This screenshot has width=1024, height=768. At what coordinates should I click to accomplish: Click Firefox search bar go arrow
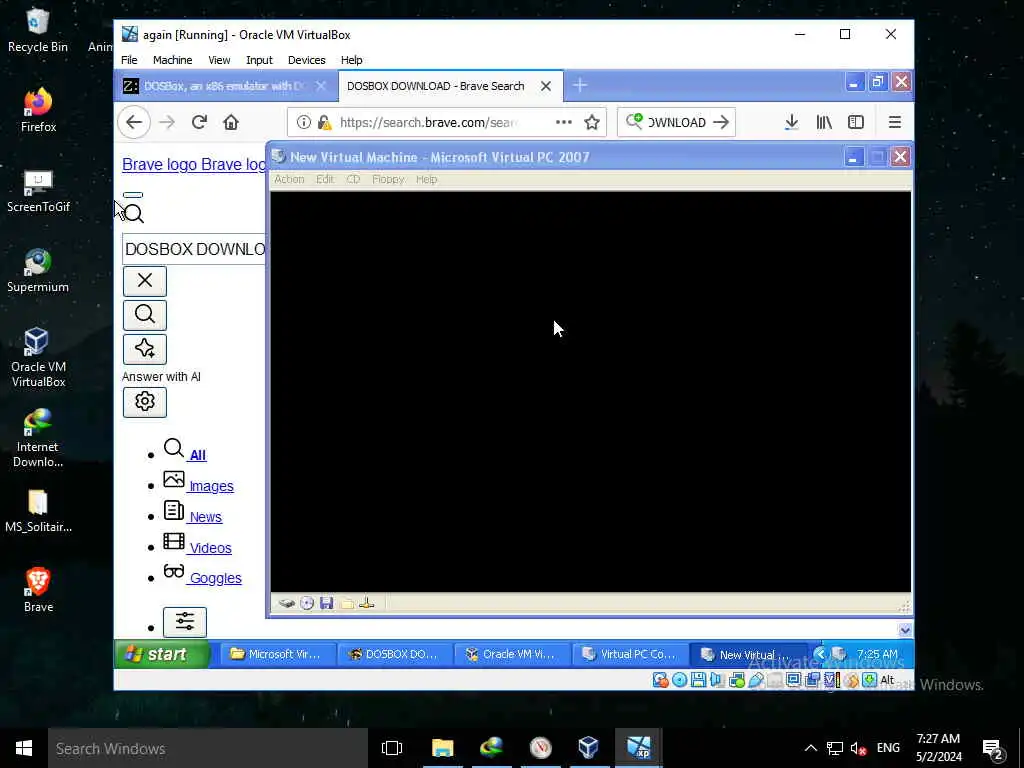[721, 122]
